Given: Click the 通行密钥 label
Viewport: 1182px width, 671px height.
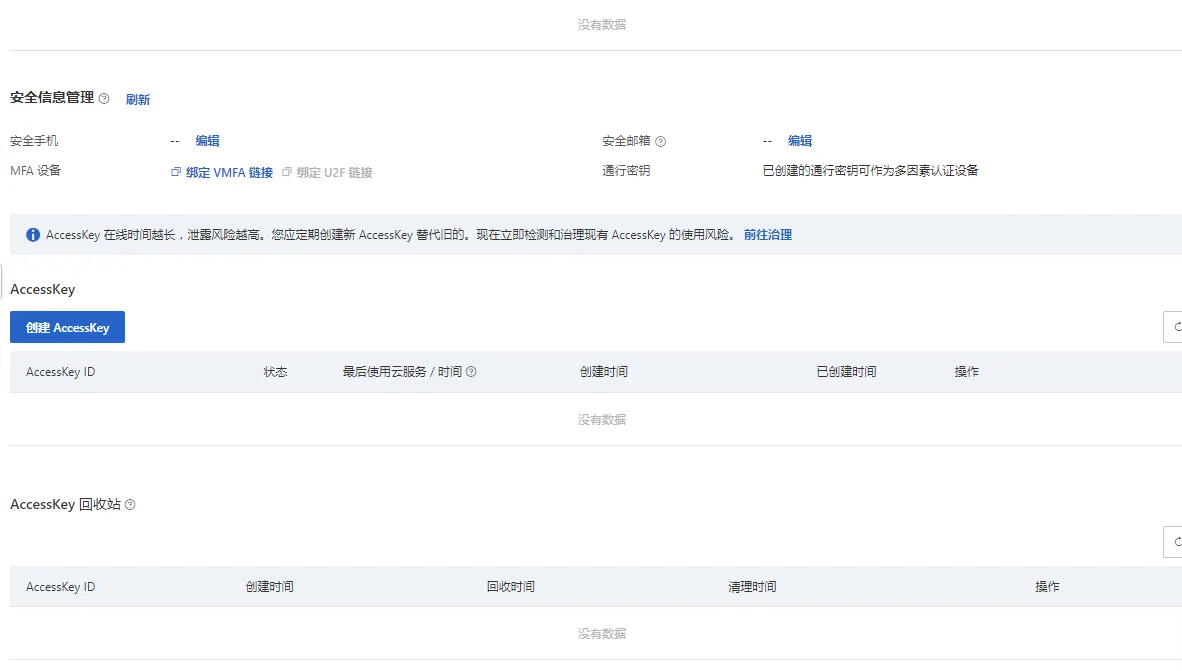Looking at the screenshot, I should (x=626, y=171).
